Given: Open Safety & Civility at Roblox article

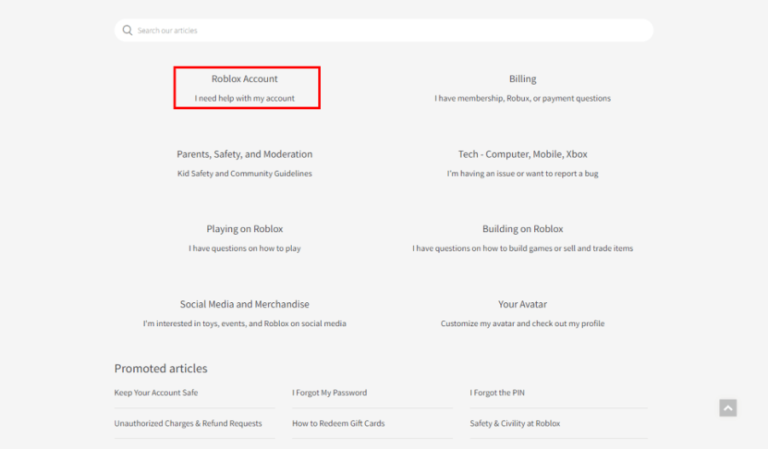Looking at the screenshot, I should point(515,424).
